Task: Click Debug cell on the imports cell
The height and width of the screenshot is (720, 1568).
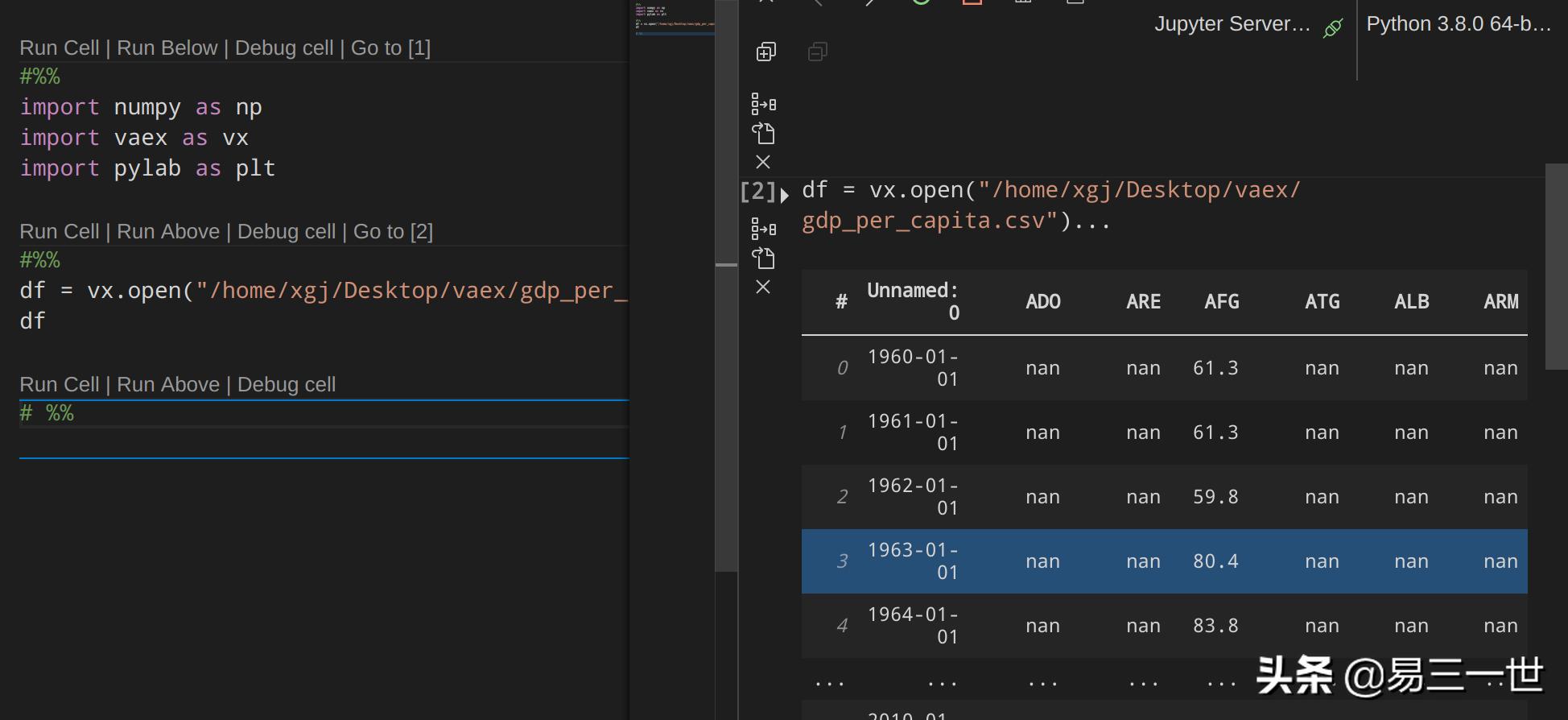Action: [x=284, y=48]
